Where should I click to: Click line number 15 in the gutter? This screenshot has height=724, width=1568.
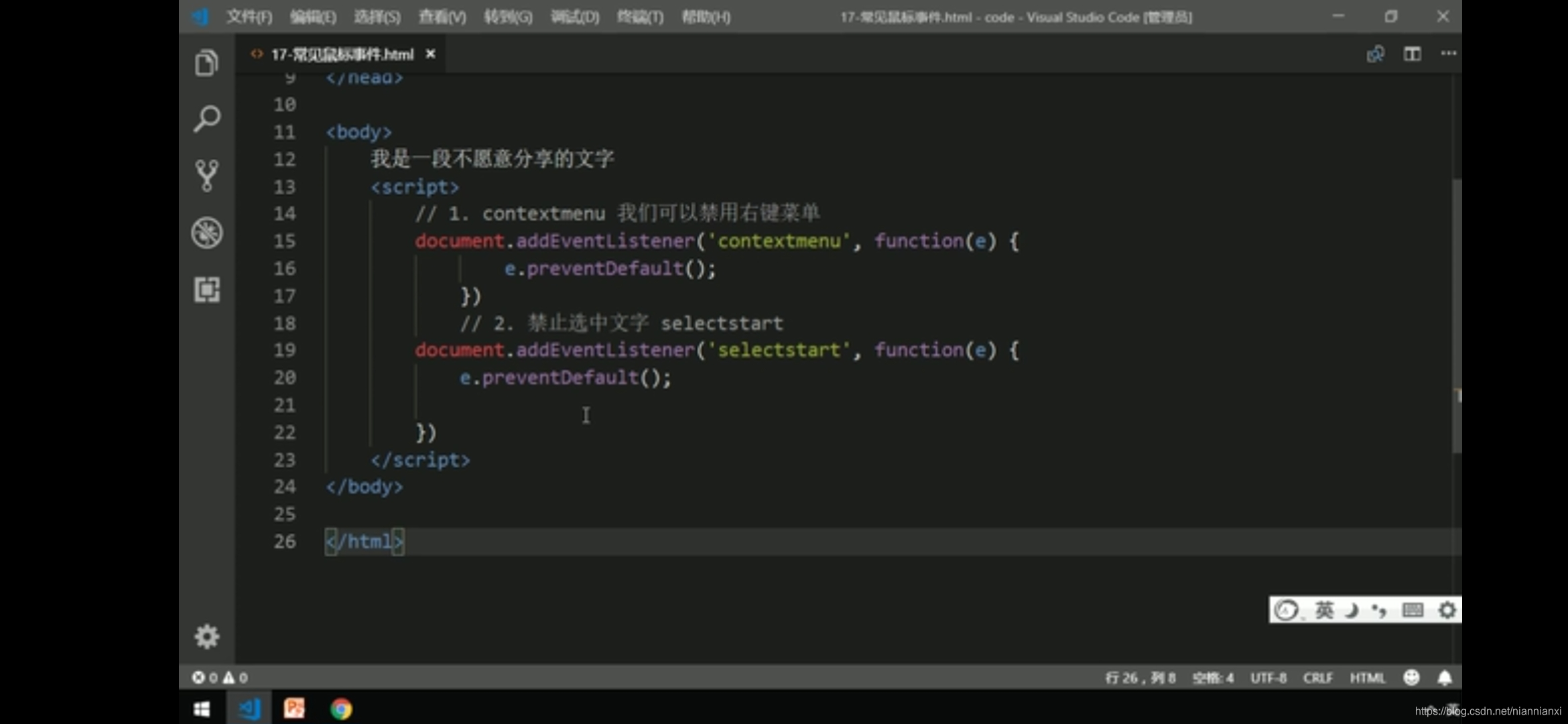pyautogui.click(x=285, y=241)
